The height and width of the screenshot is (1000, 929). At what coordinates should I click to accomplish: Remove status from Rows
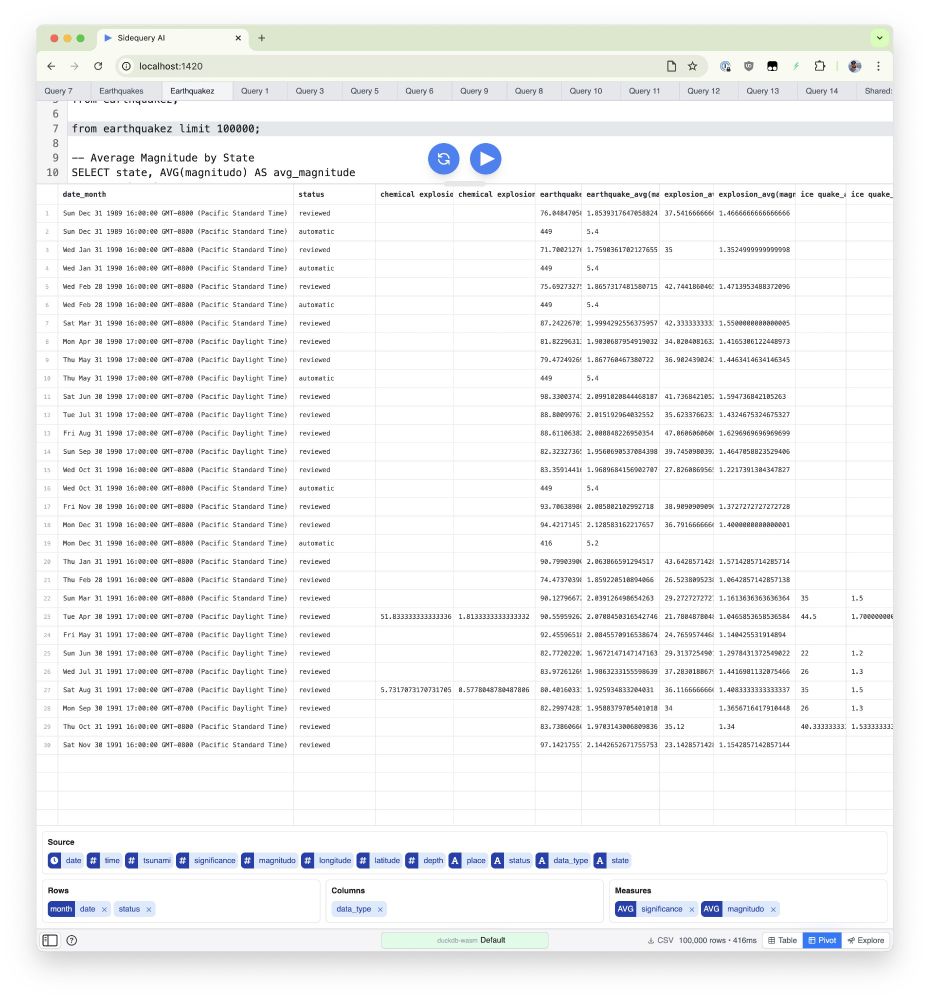[149, 909]
